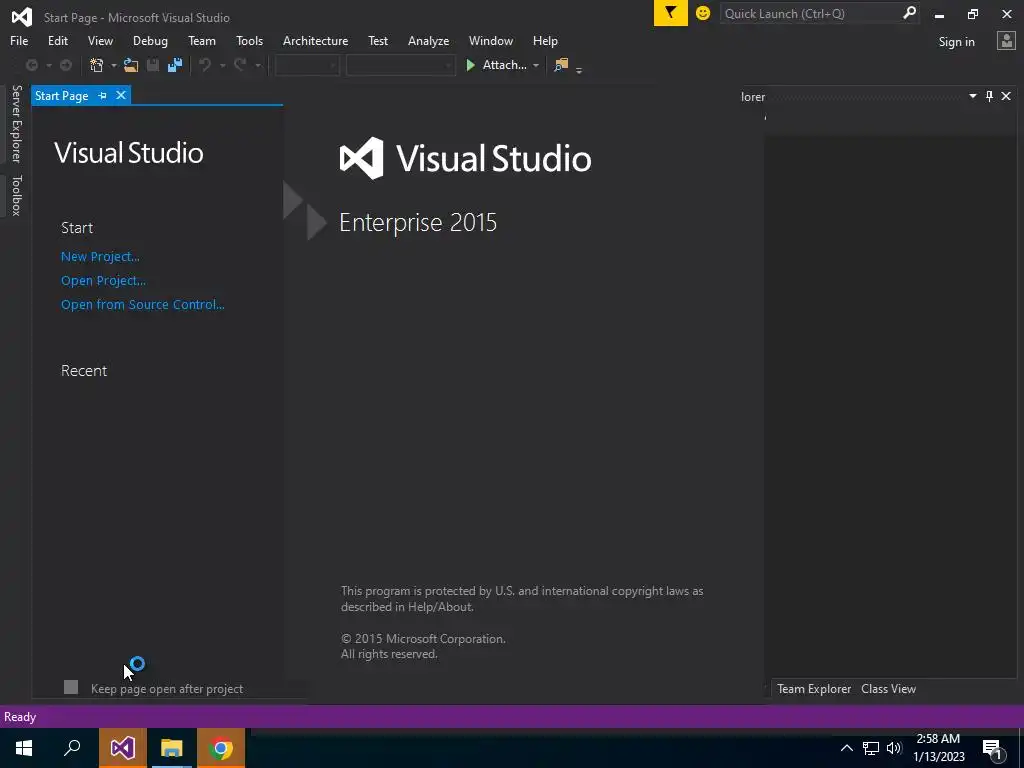Open the Window menu
Image resolution: width=1024 pixels, height=768 pixels.
point(490,40)
